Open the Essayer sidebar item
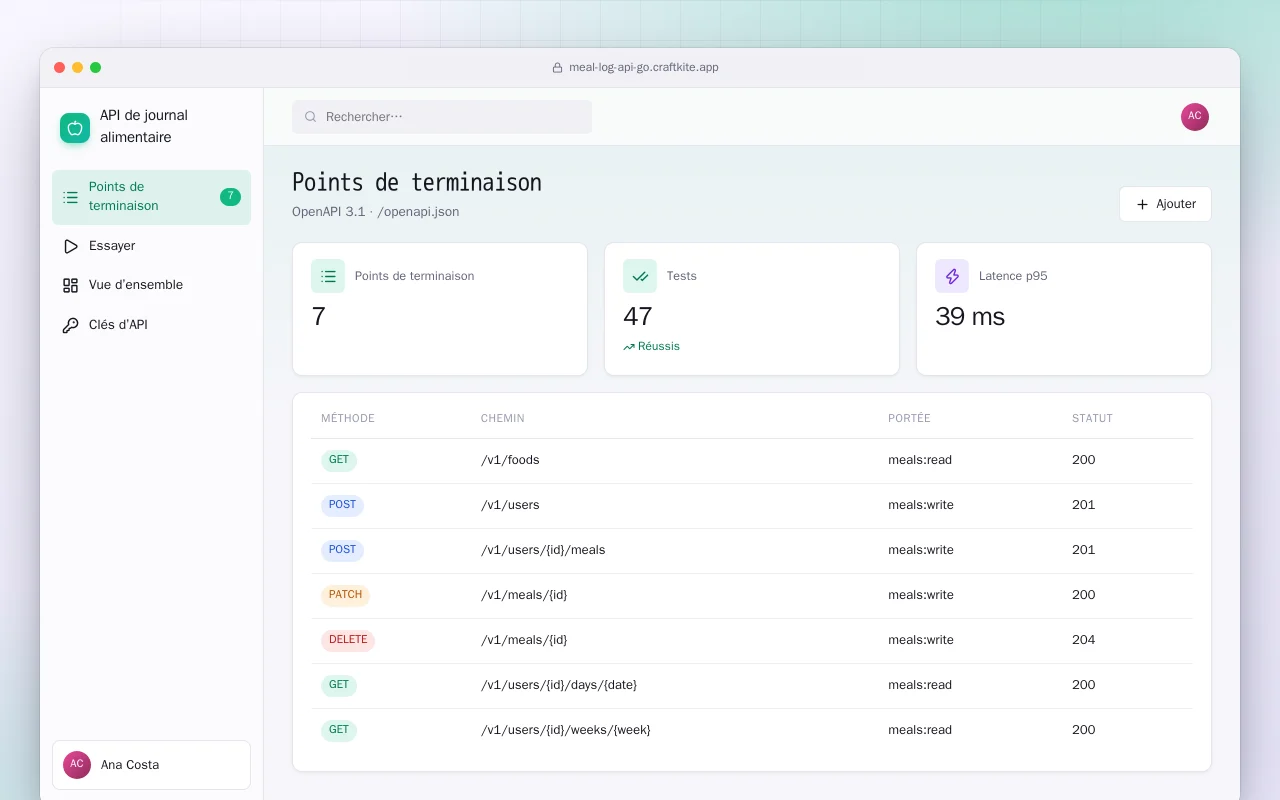 pyautogui.click(x=151, y=246)
